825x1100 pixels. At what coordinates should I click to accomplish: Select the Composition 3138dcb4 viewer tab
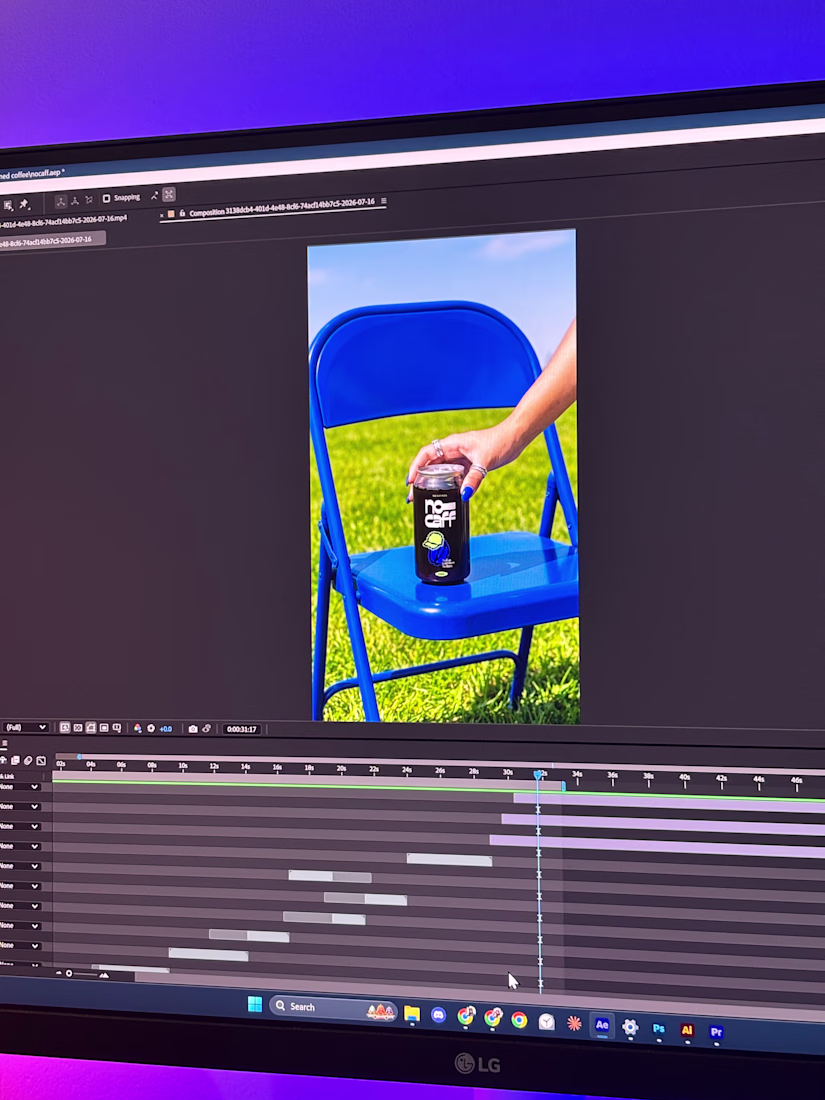pos(281,208)
